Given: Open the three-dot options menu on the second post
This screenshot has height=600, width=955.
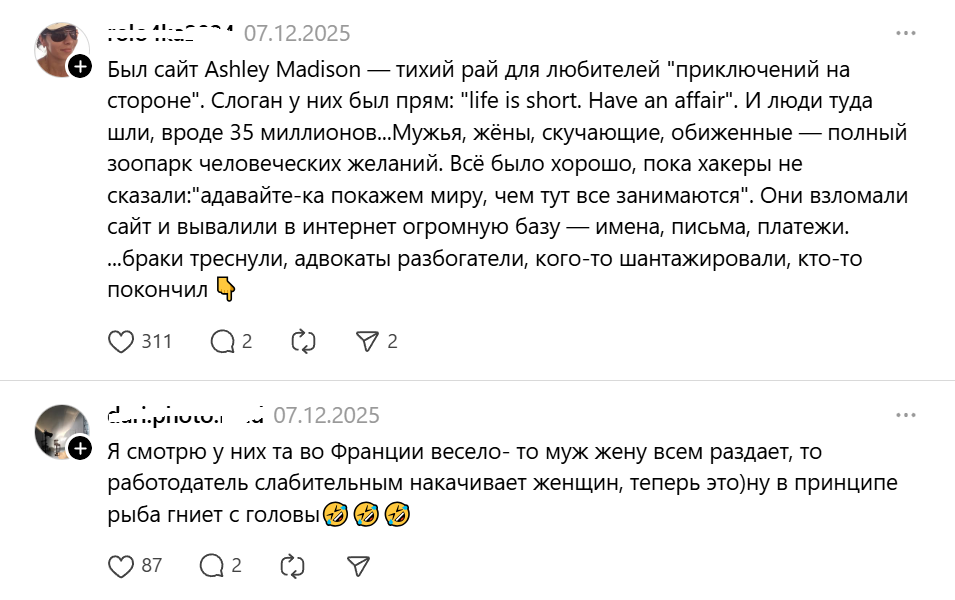Looking at the screenshot, I should point(908,414).
